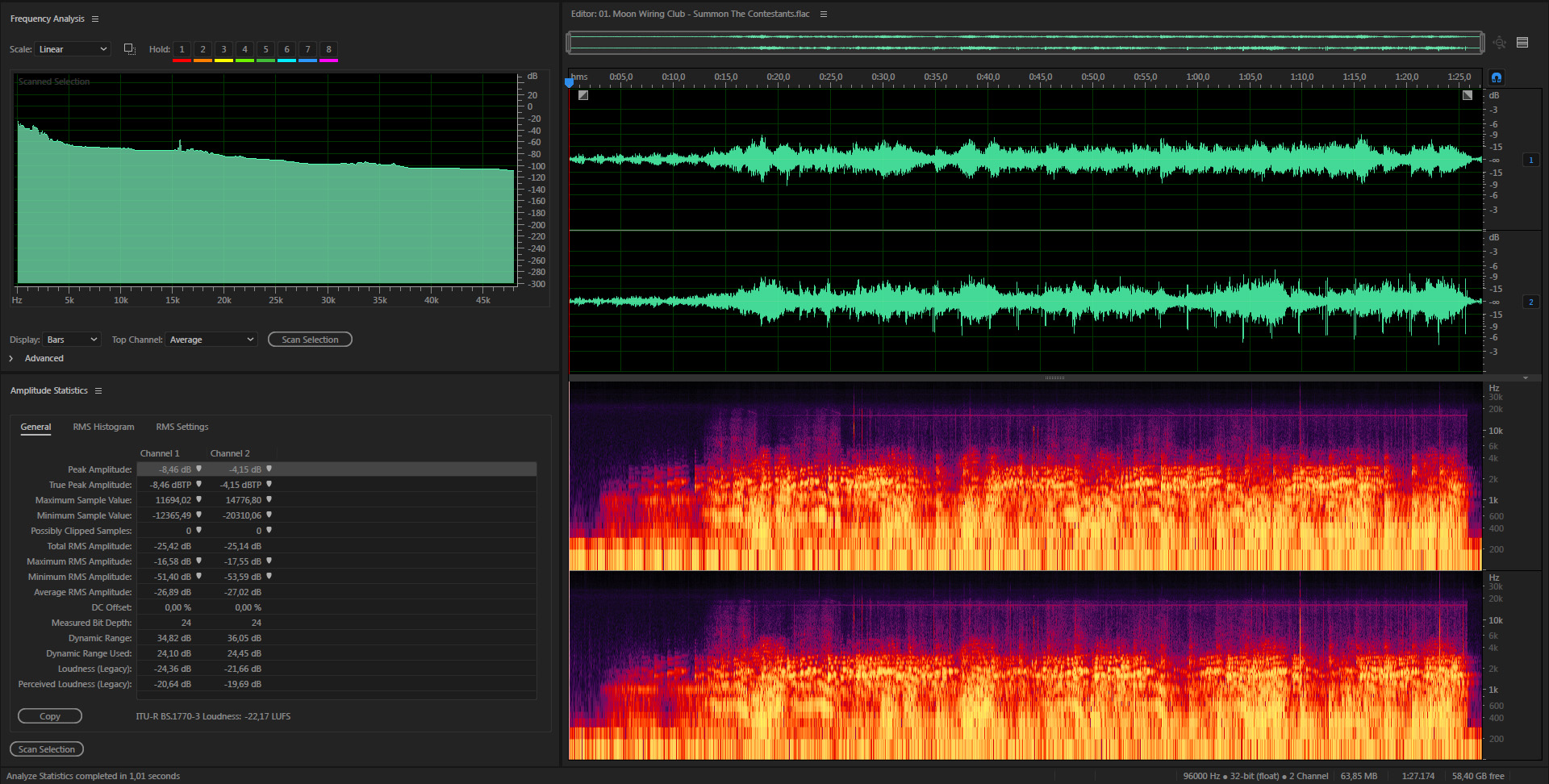Viewport: 1549px width, 784px height.
Task: Jump to Channel 1 Peak Amplitude marker
Action: 199,469
